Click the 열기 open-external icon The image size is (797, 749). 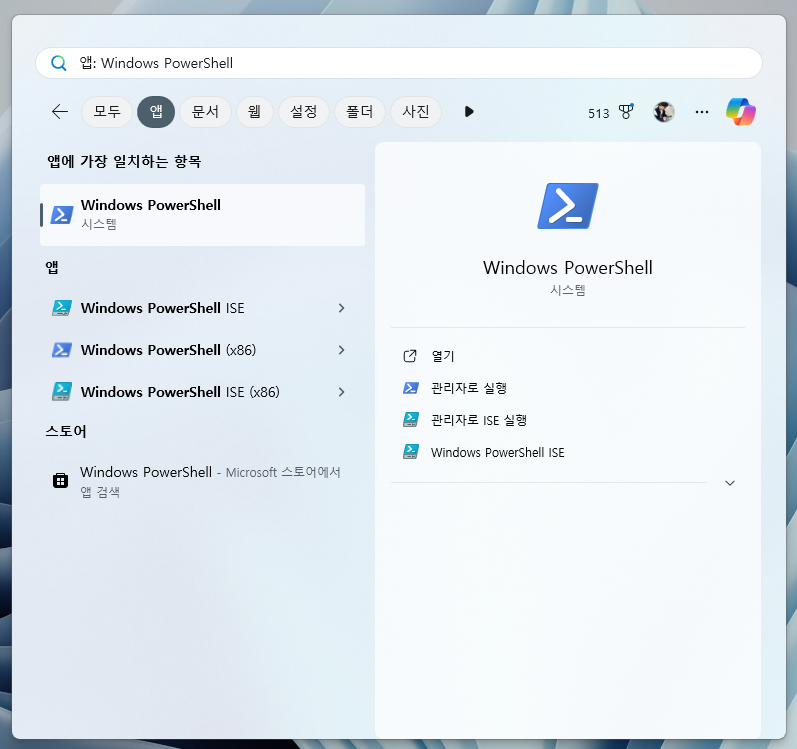pyautogui.click(x=410, y=356)
